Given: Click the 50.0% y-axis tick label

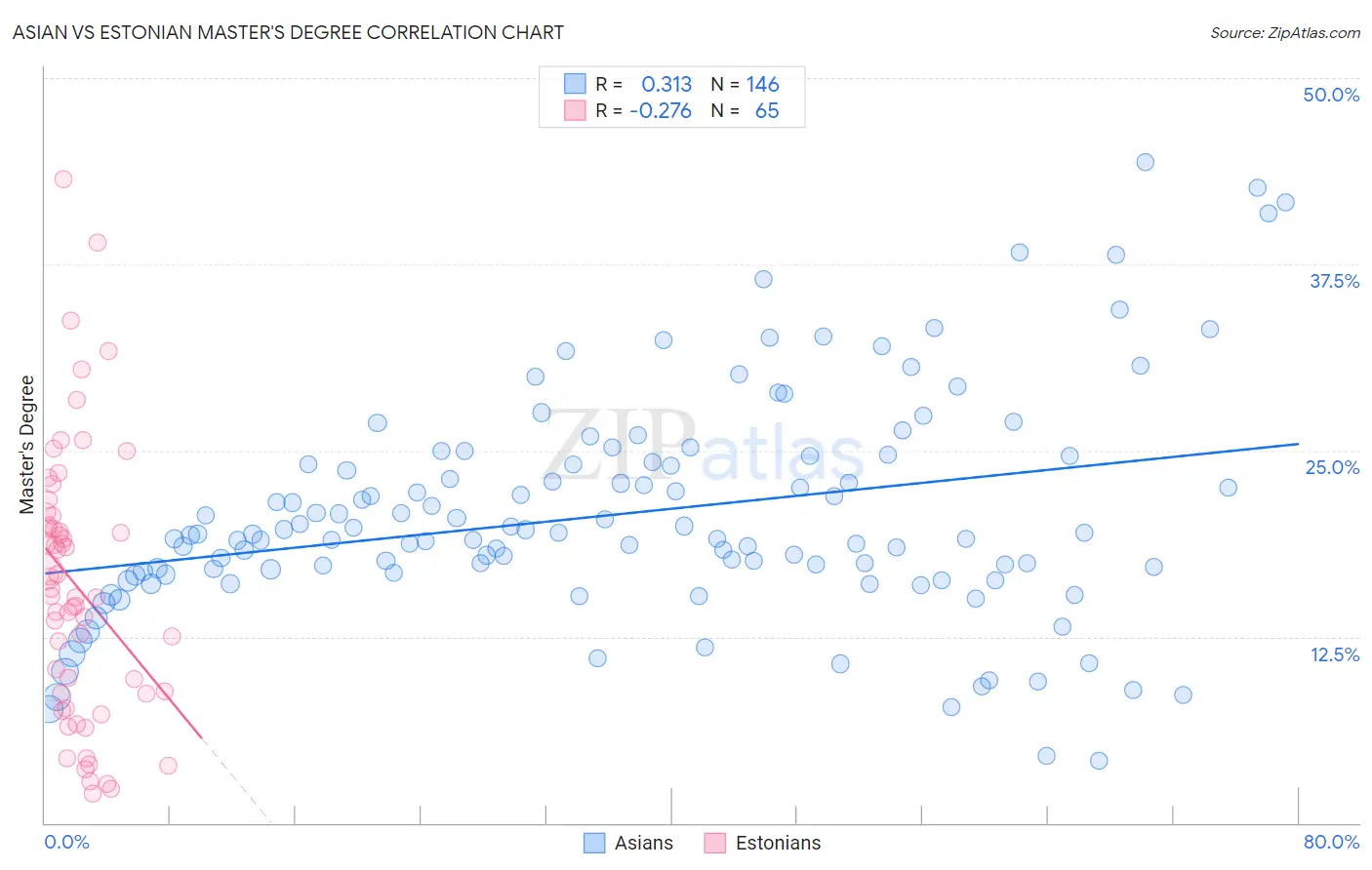Looking at the screenshot, I should click(x=1331, y=95).
